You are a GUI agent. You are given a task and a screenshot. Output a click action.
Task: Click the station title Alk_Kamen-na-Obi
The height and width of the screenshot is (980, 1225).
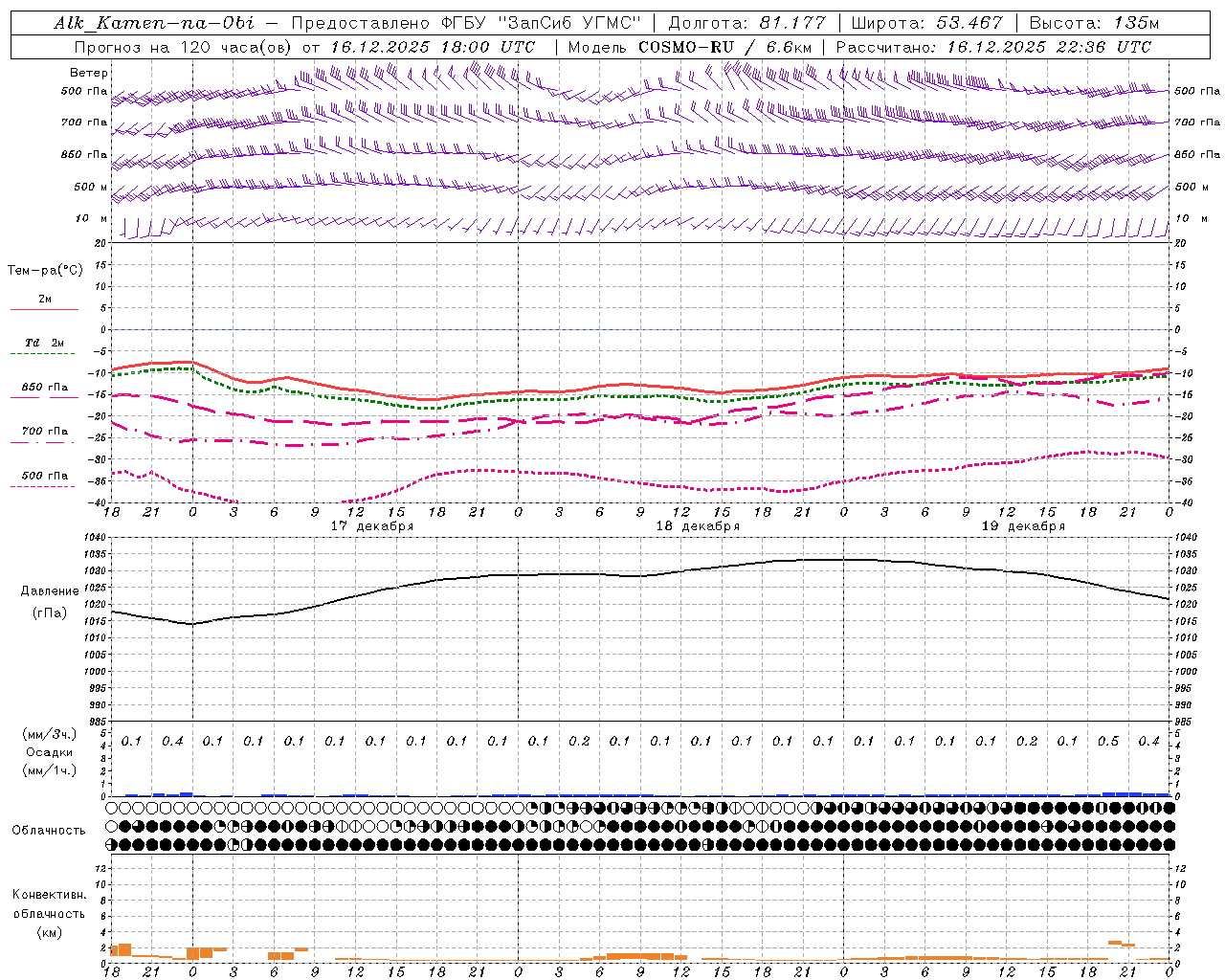pyautogui.click(x=154, y=23)
